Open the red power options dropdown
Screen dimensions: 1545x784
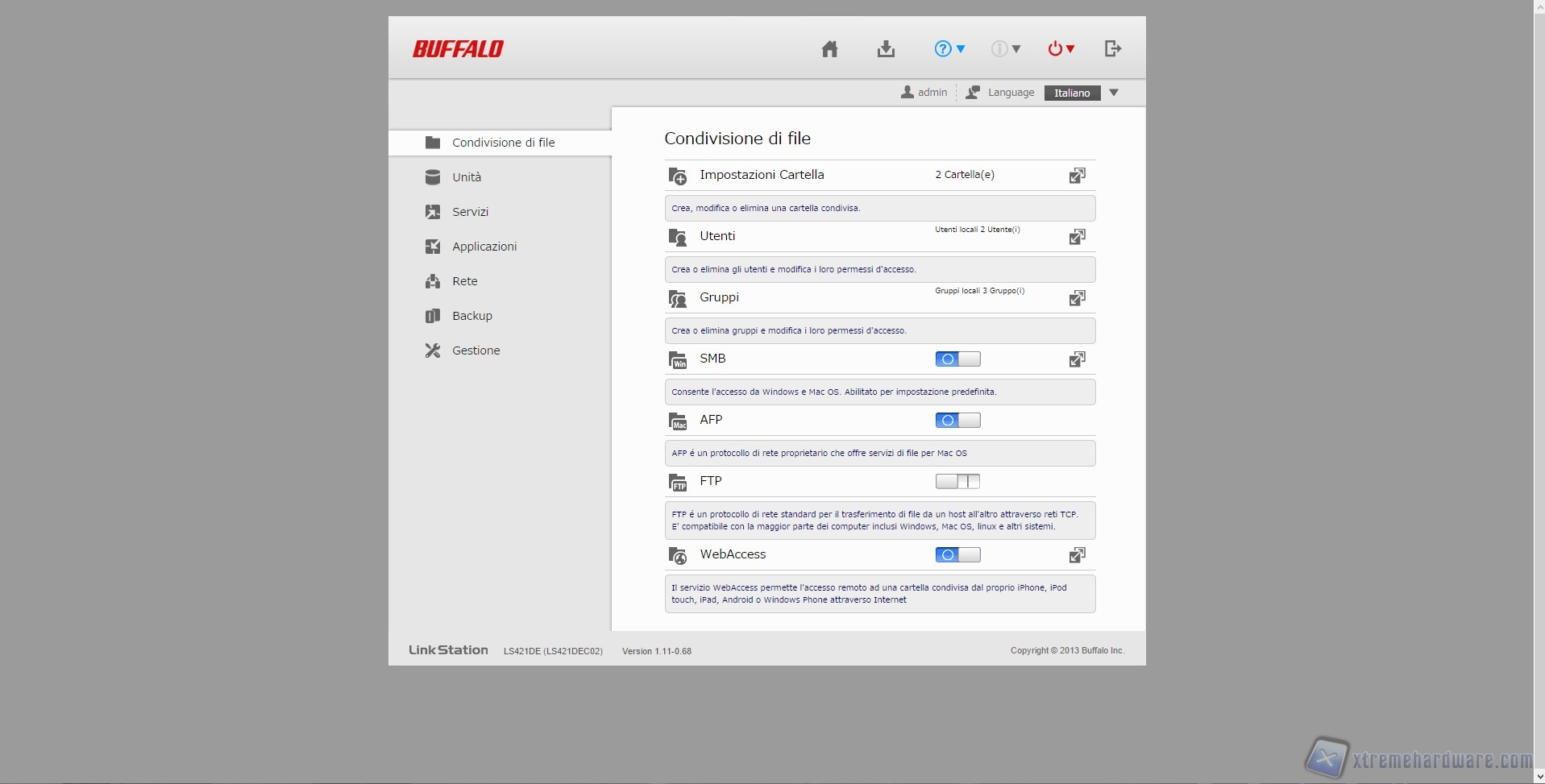tap(1061, 49)
